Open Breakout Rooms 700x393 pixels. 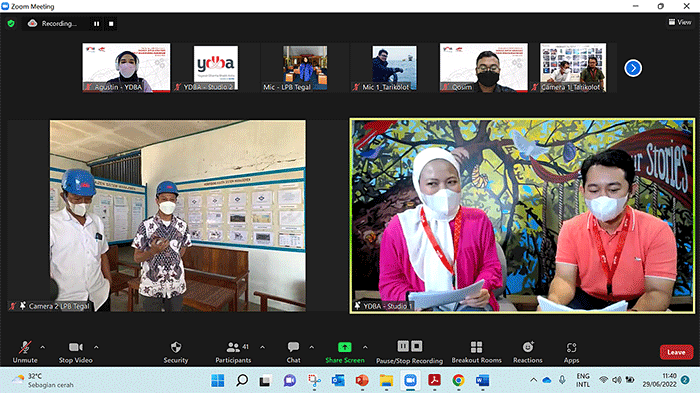pos(476,352)
